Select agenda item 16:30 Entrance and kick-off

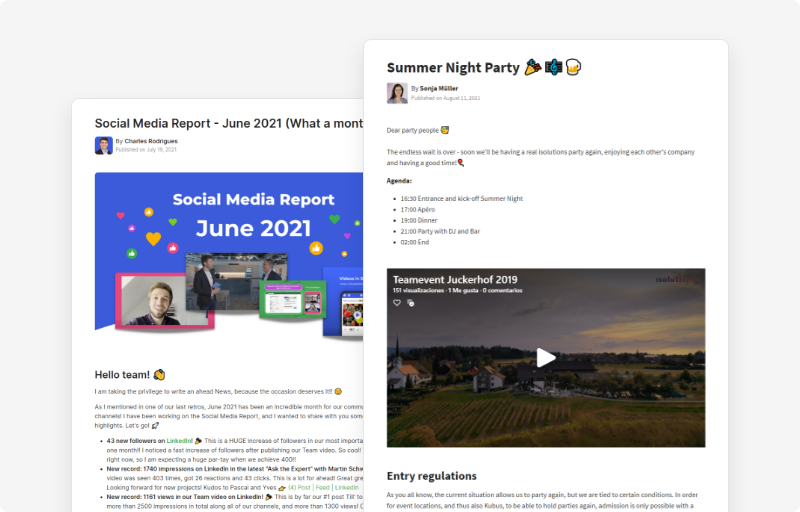tap(462, 198)
